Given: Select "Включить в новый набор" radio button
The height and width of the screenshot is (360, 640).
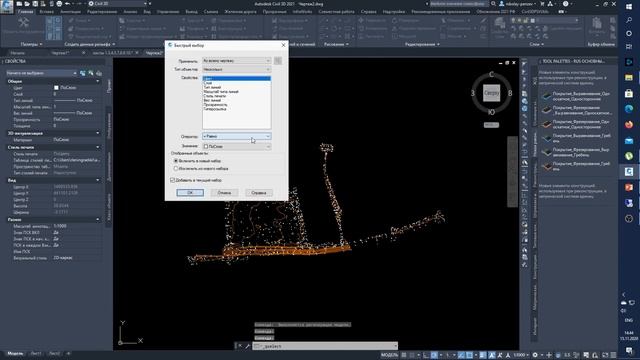Looking at the screenshot, I should (176, 161).
